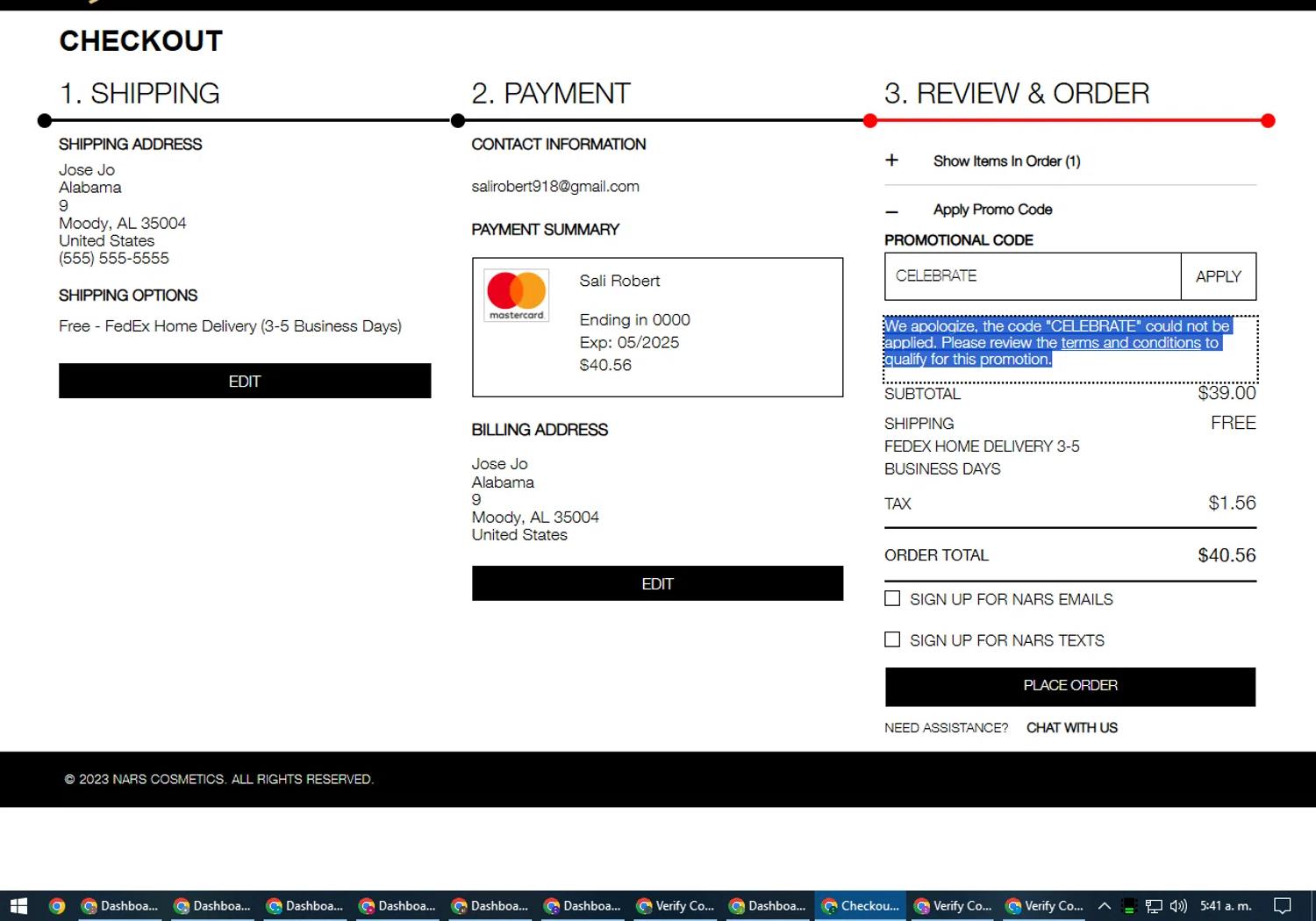Switch to the Checkout Chrome taskbar window

tap(860, 906)
